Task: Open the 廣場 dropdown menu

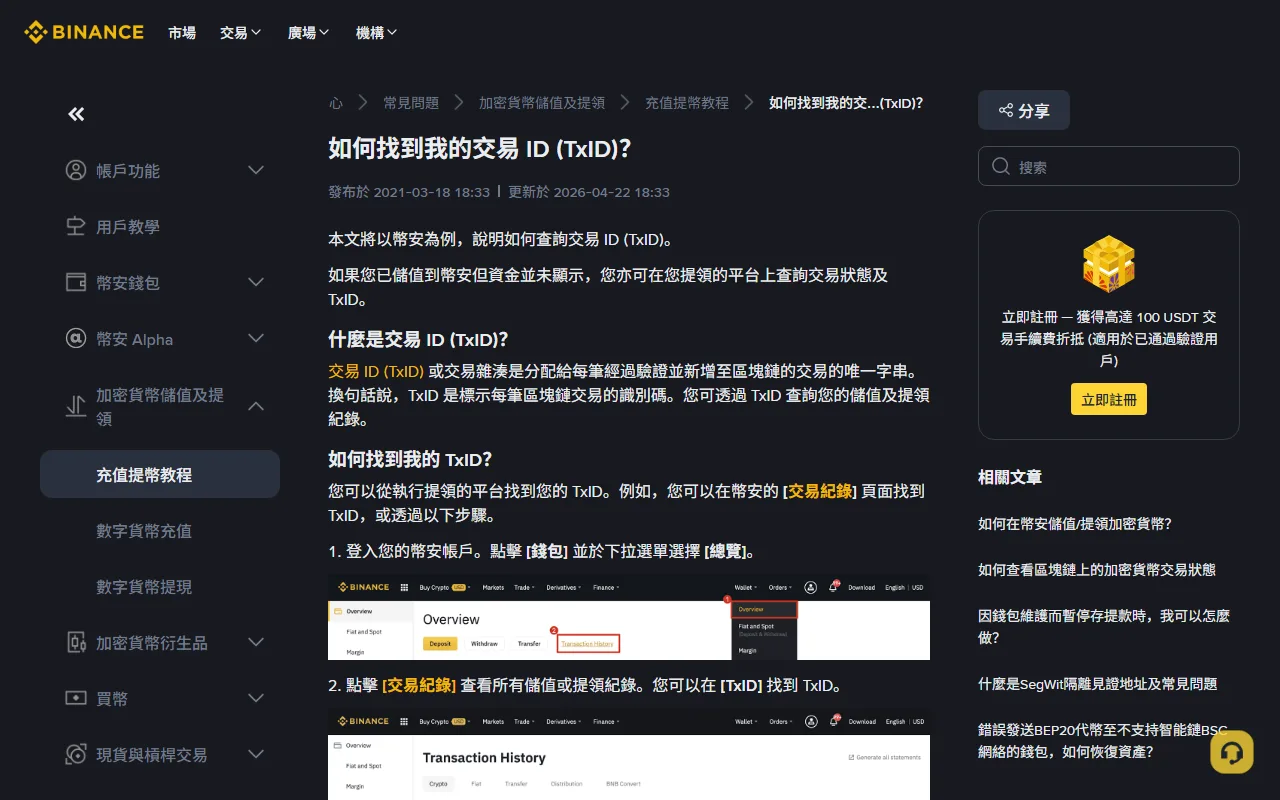Action: coord(309,33)
